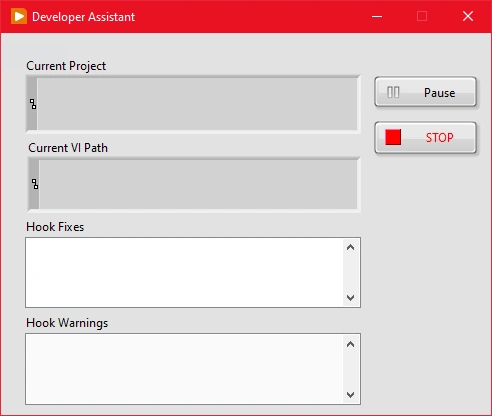Image resolution: width=492 pixels, height=416 pixels.
Task: Click the Hook Fixes scroll up arrow
Action: pyautogui.click(x=350, y=247)
